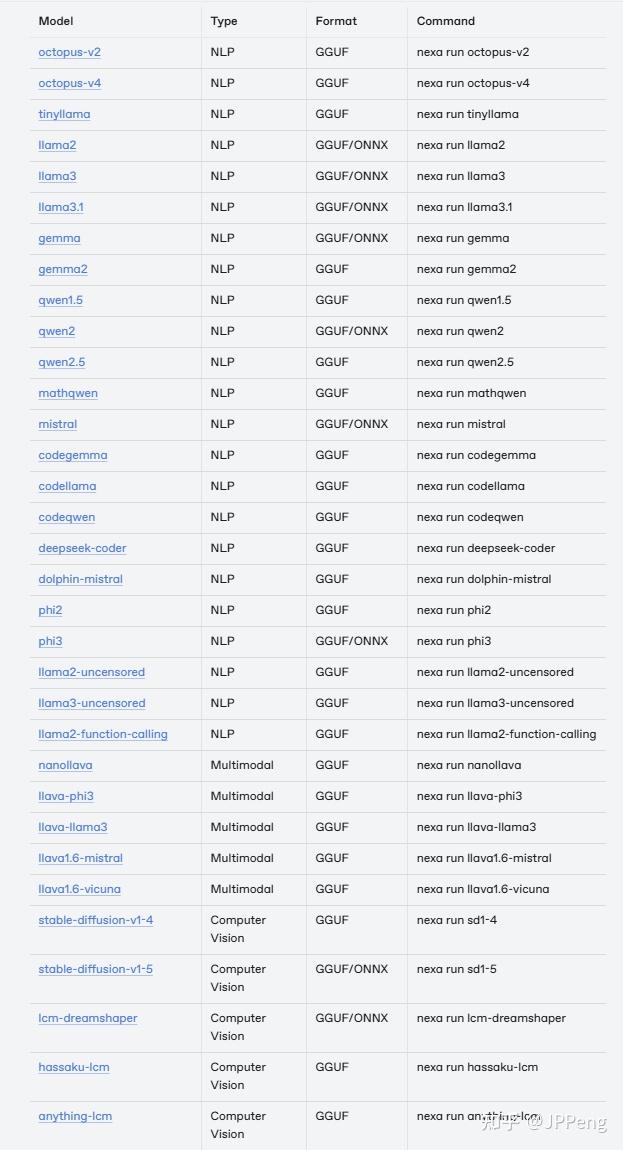Open the qwen2.5 link
Viewport: 623px width, 1150px height.
click(x=62, y=362)
